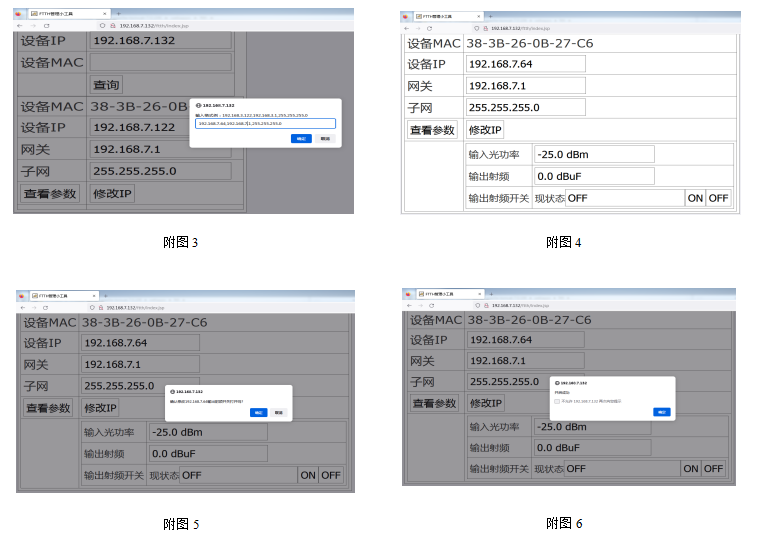Click 修改IP button in figure 4
This screenshot has height=537, width=759.
click(x=485, y=130)
